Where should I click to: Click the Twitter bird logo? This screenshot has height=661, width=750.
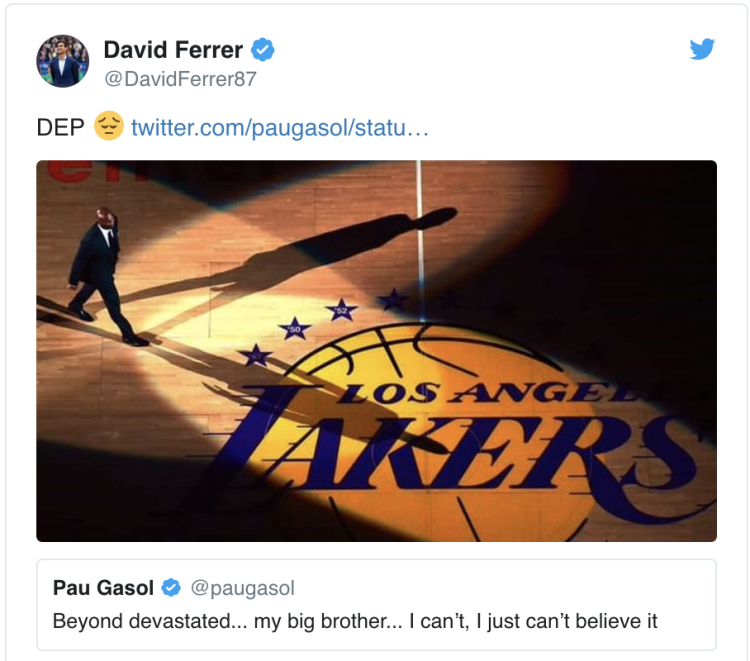(x=702, y=49)
